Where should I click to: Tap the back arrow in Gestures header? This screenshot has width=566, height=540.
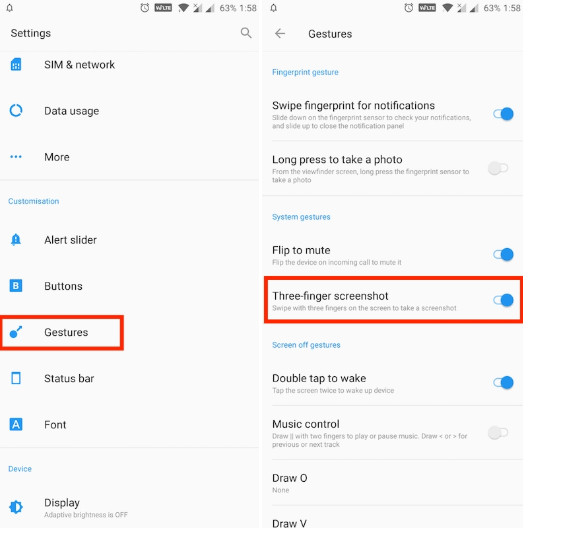click(x=280, y=34)
